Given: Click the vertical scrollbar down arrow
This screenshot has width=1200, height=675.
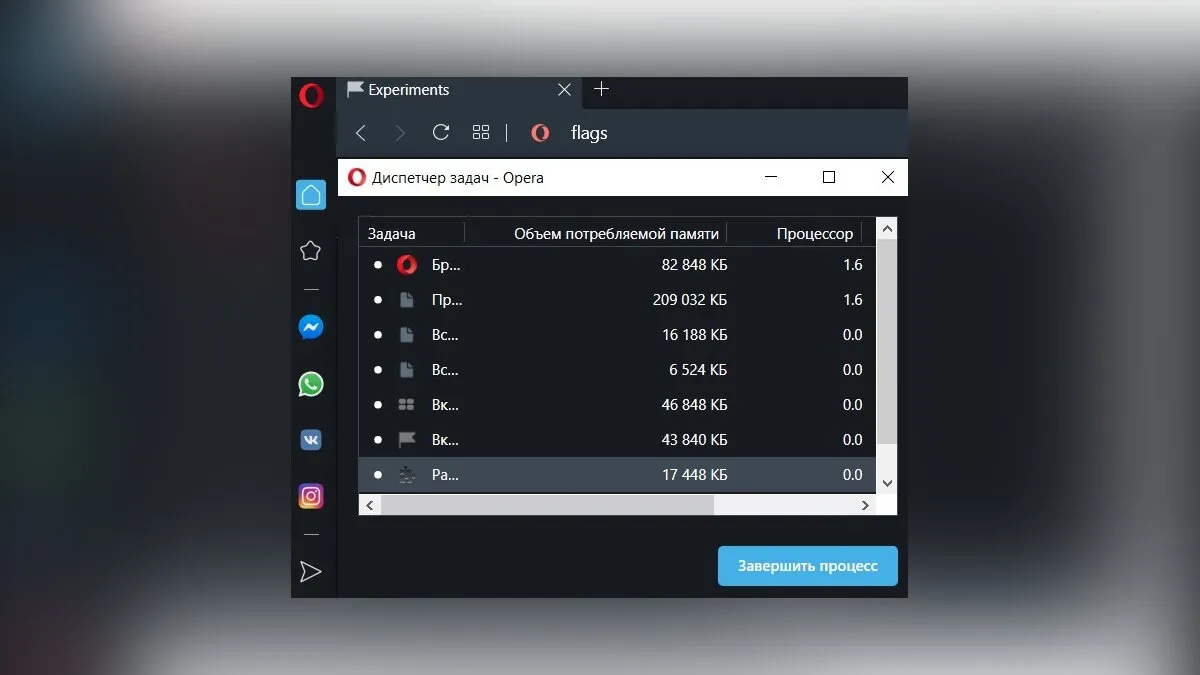Looking at the screenshot, I should click(x=887, y=483).
